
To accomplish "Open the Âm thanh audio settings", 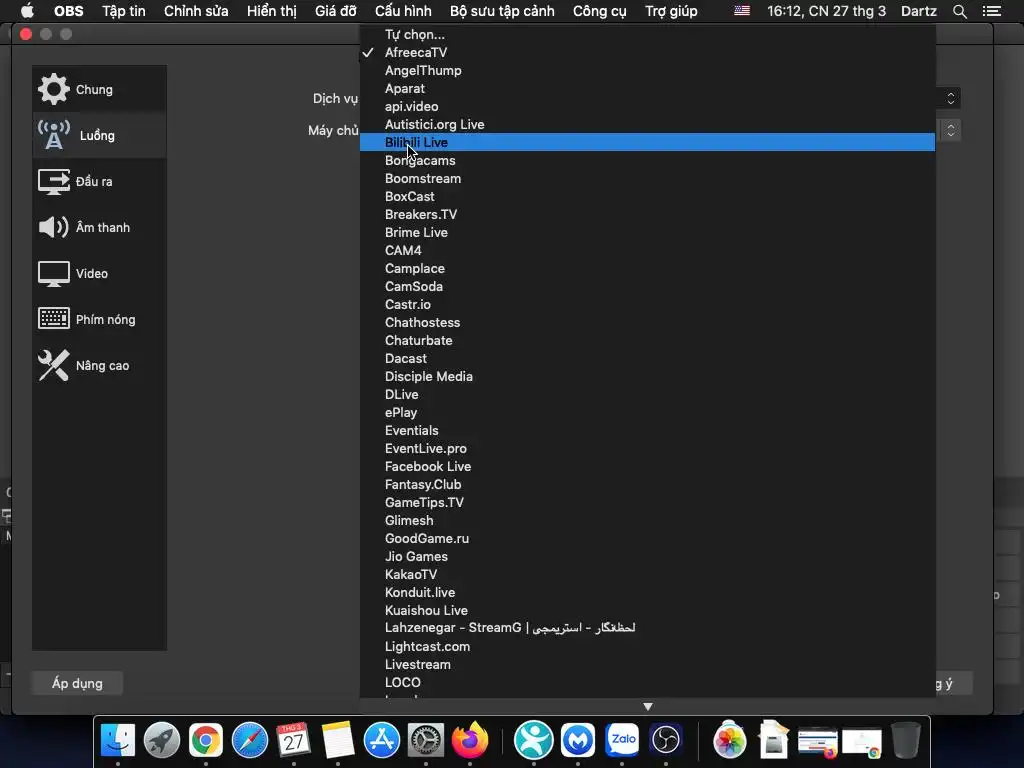I will coord(99,227).
